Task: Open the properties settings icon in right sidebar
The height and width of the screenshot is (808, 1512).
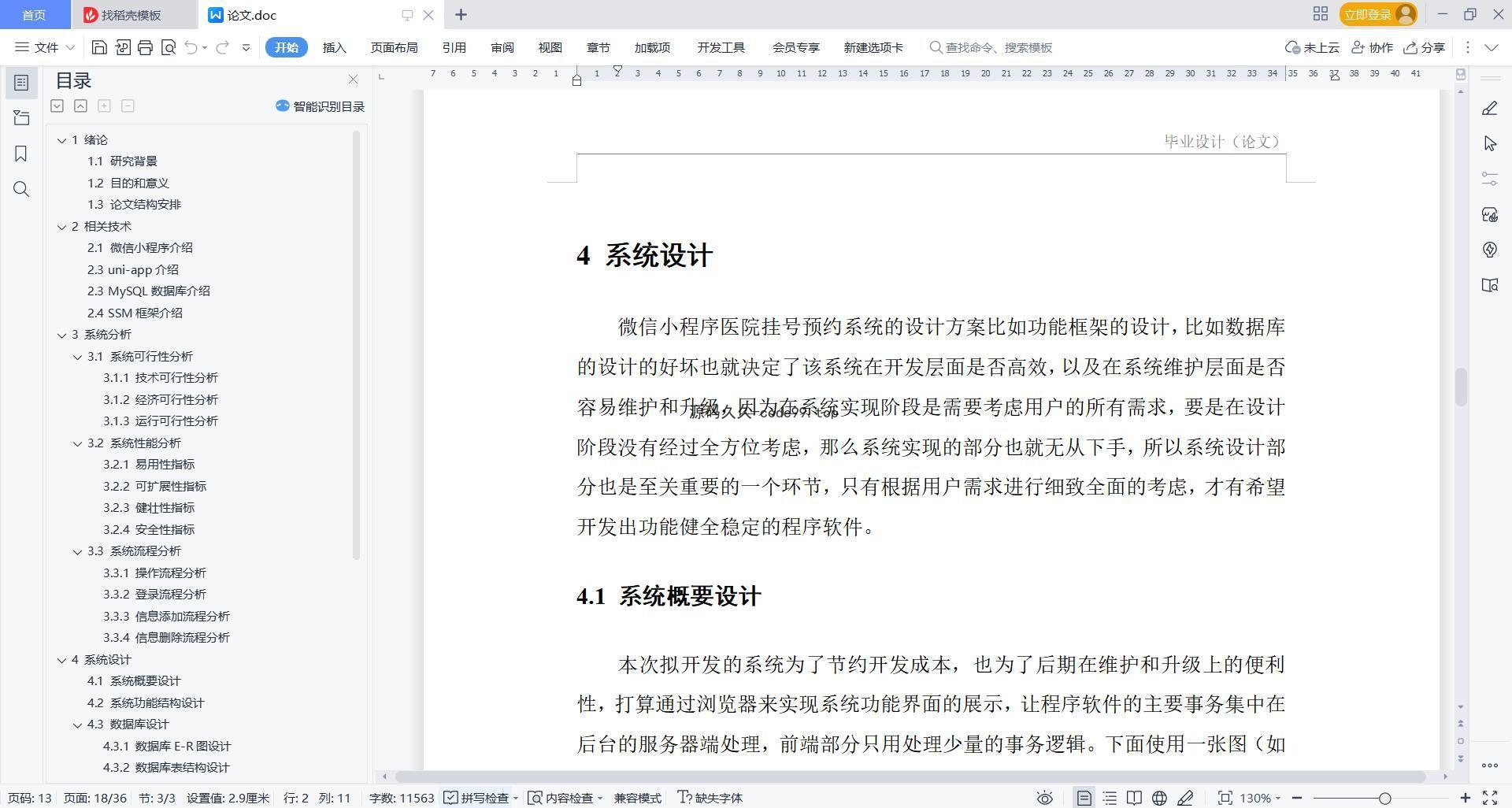Action: (x=1489, y=179)
